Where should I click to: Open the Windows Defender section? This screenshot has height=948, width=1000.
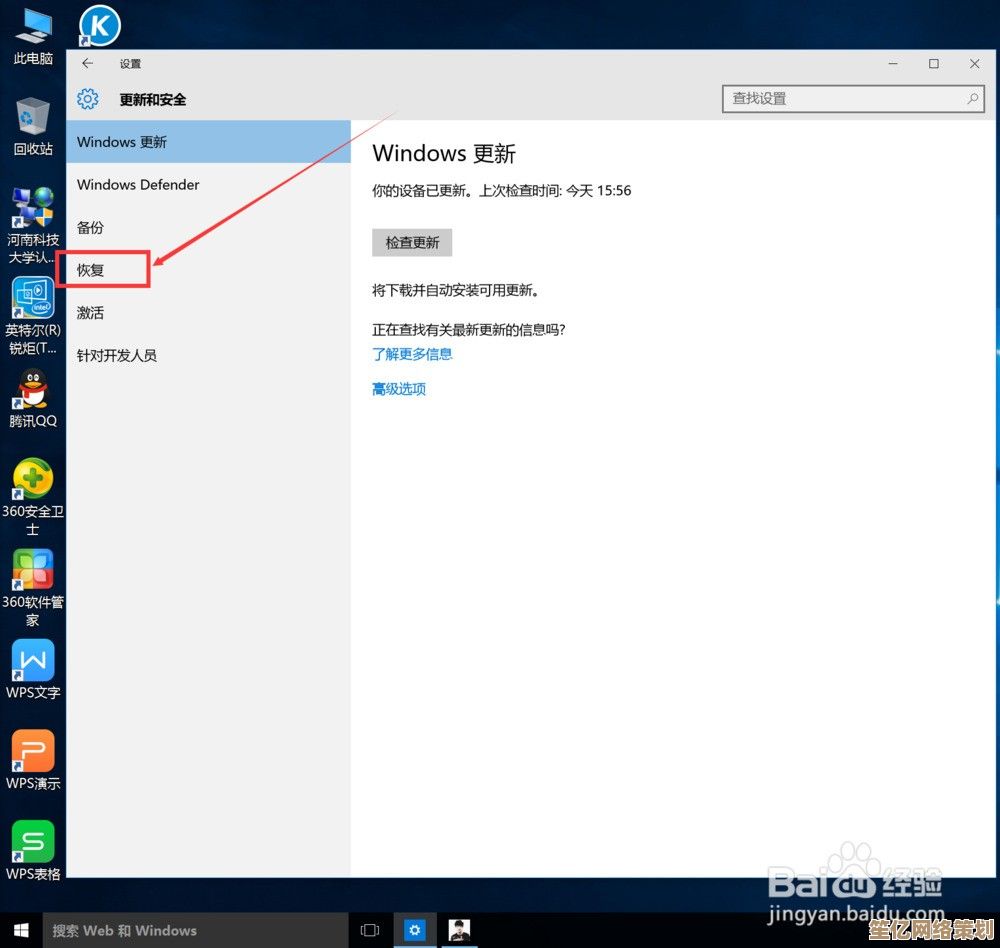pos(209,184)
